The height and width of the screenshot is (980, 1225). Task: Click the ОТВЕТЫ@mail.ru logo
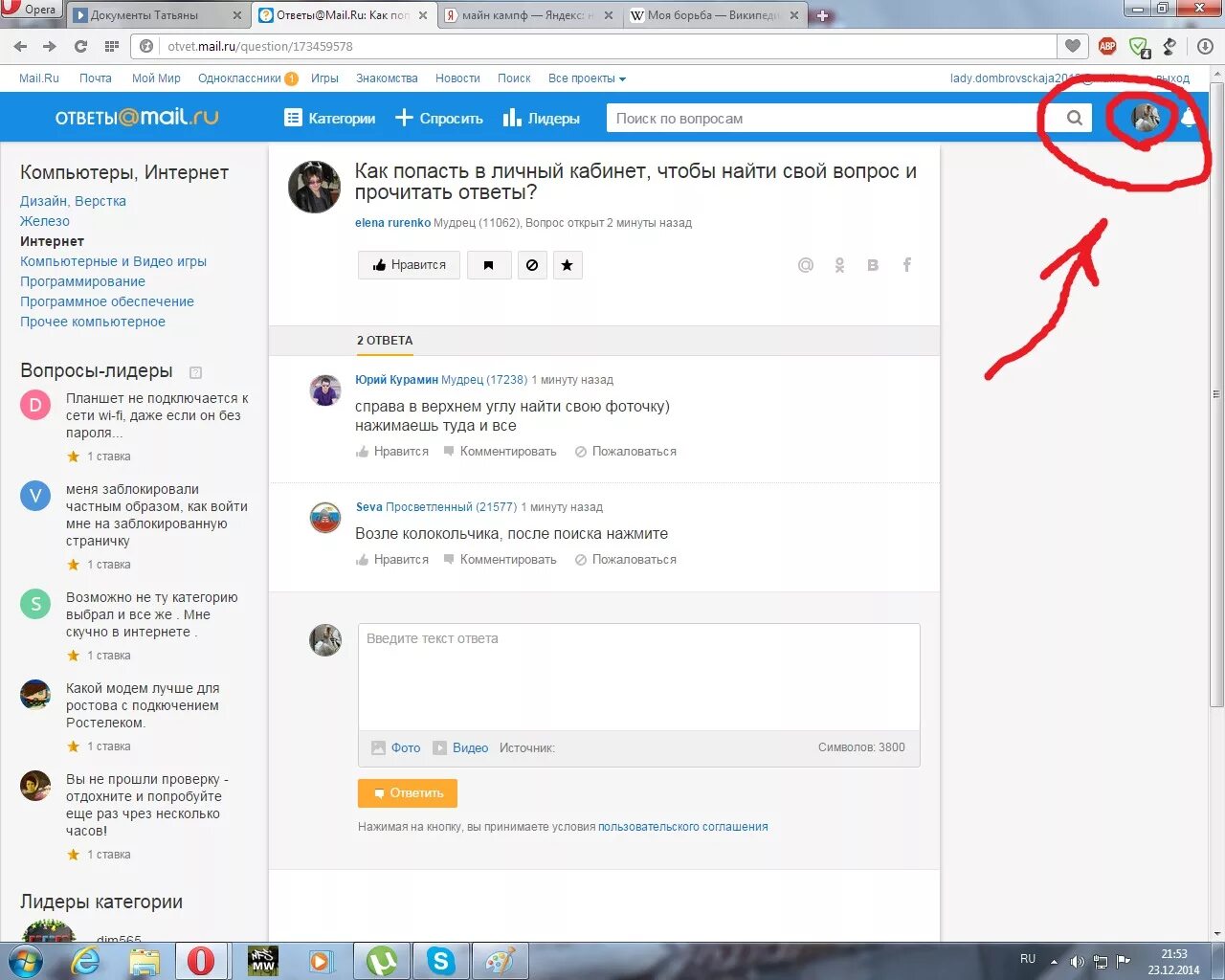click(137, 118)
